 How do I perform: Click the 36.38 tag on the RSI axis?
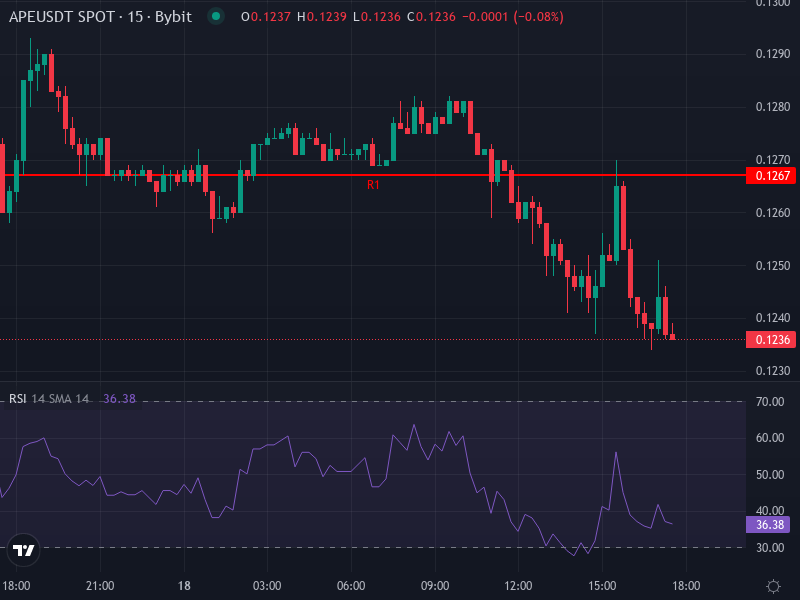pos(768,523)
